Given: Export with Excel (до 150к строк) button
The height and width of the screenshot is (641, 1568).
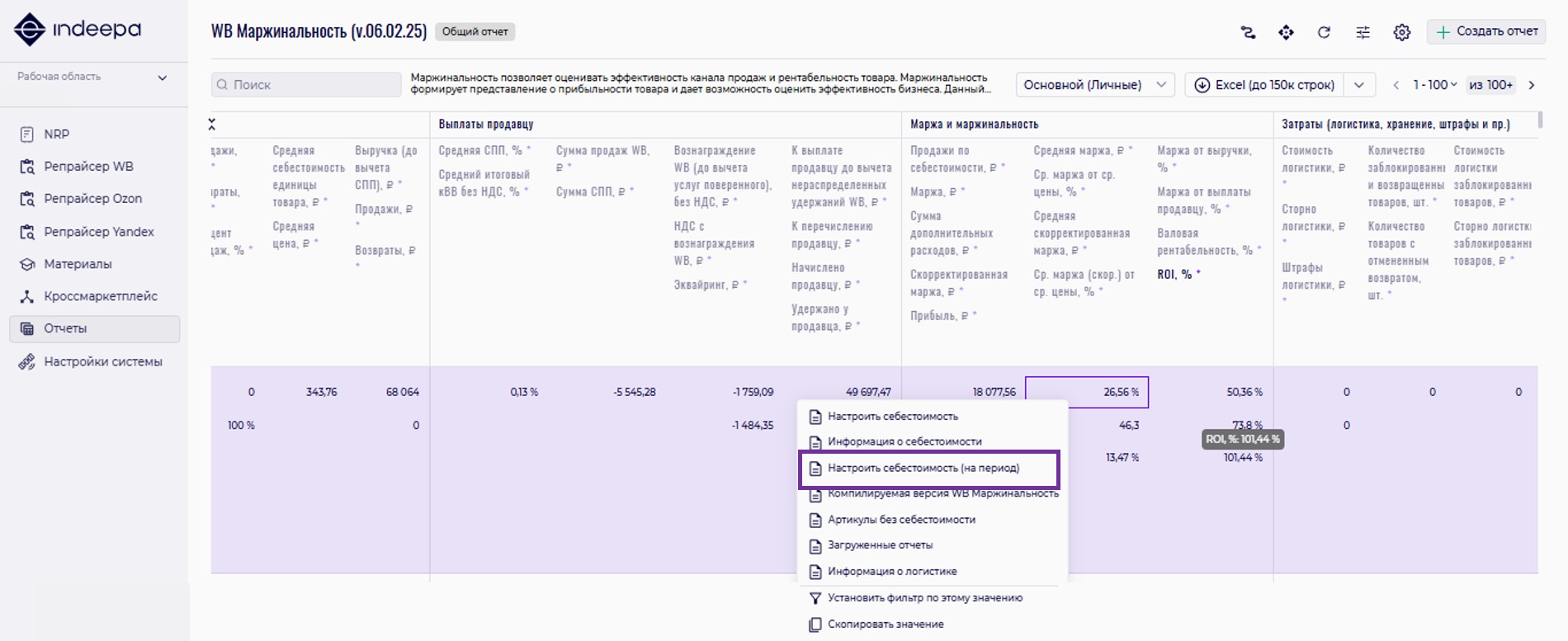Looking at the screenshot, I should pyautogui.click(x=1265, y=85).
